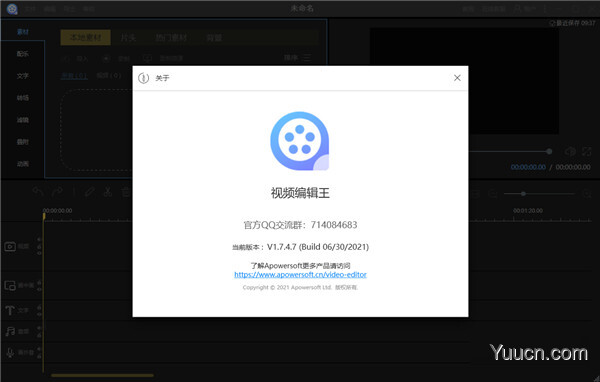Click the list view icon beside 排序
The width and height of the screenshot is (600, 382).
coord(307,58)
